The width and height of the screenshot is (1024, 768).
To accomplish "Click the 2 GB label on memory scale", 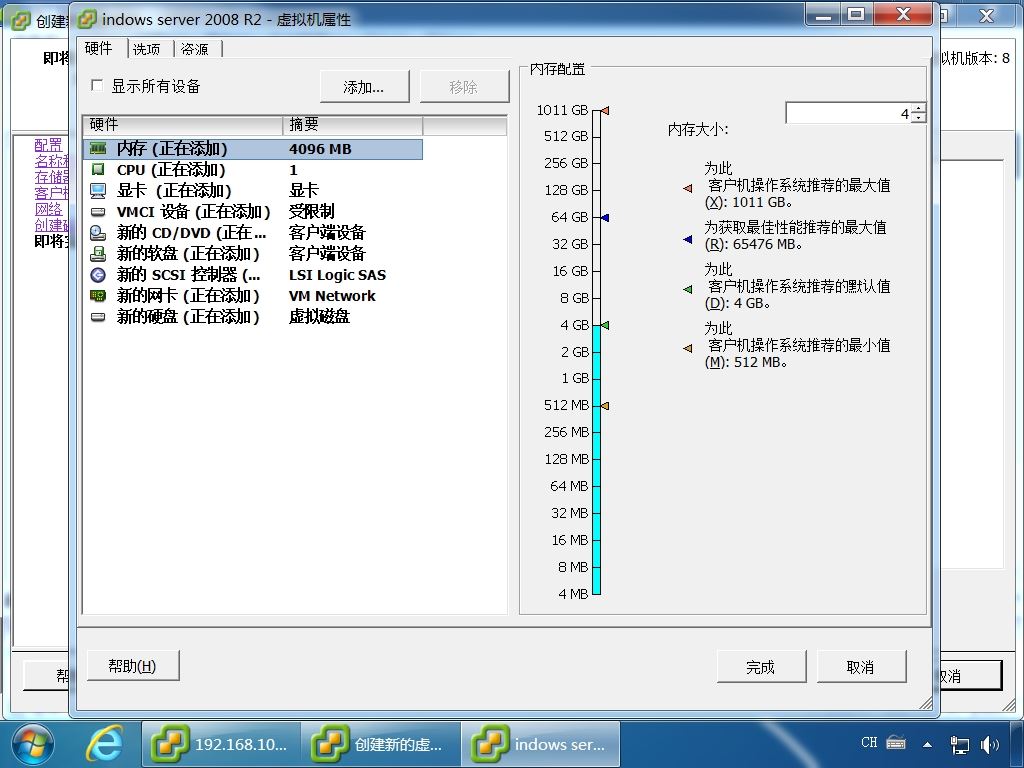I will click(x=575, y=352).
